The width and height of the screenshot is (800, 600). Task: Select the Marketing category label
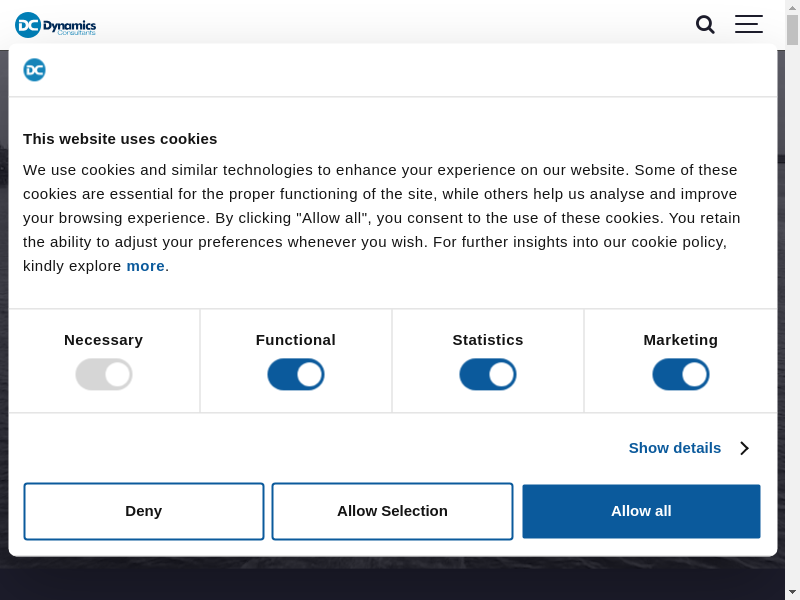coord(681,340)
